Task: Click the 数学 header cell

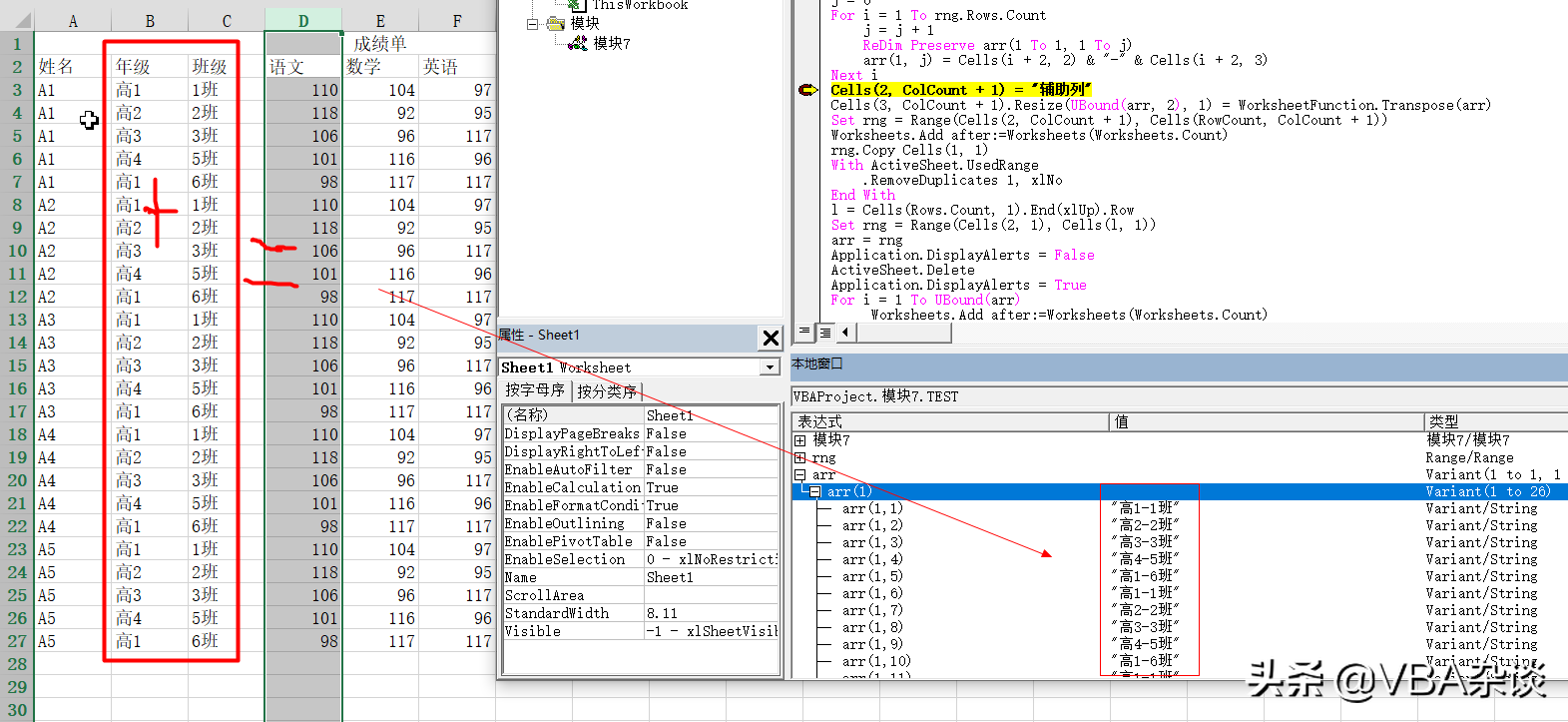Action: pyautogui.click(x=380, y=67)
